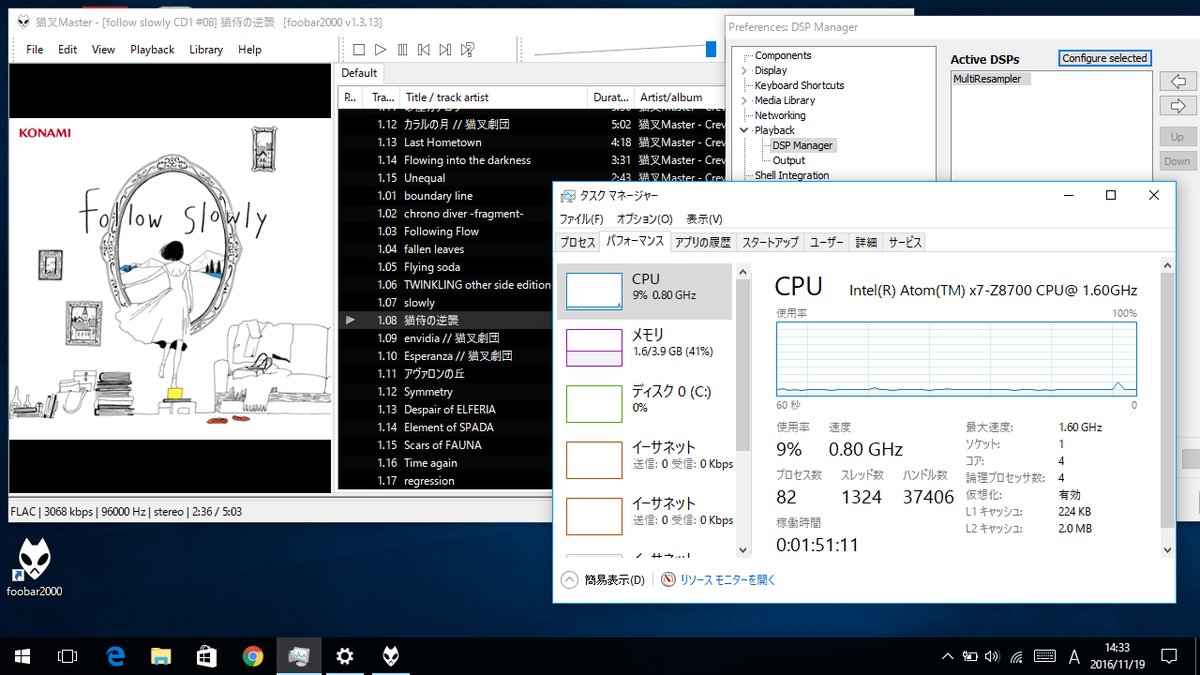Select the track Flying soda in playlist
Screen dimensions: 1200x675
(x=432, y=267)
